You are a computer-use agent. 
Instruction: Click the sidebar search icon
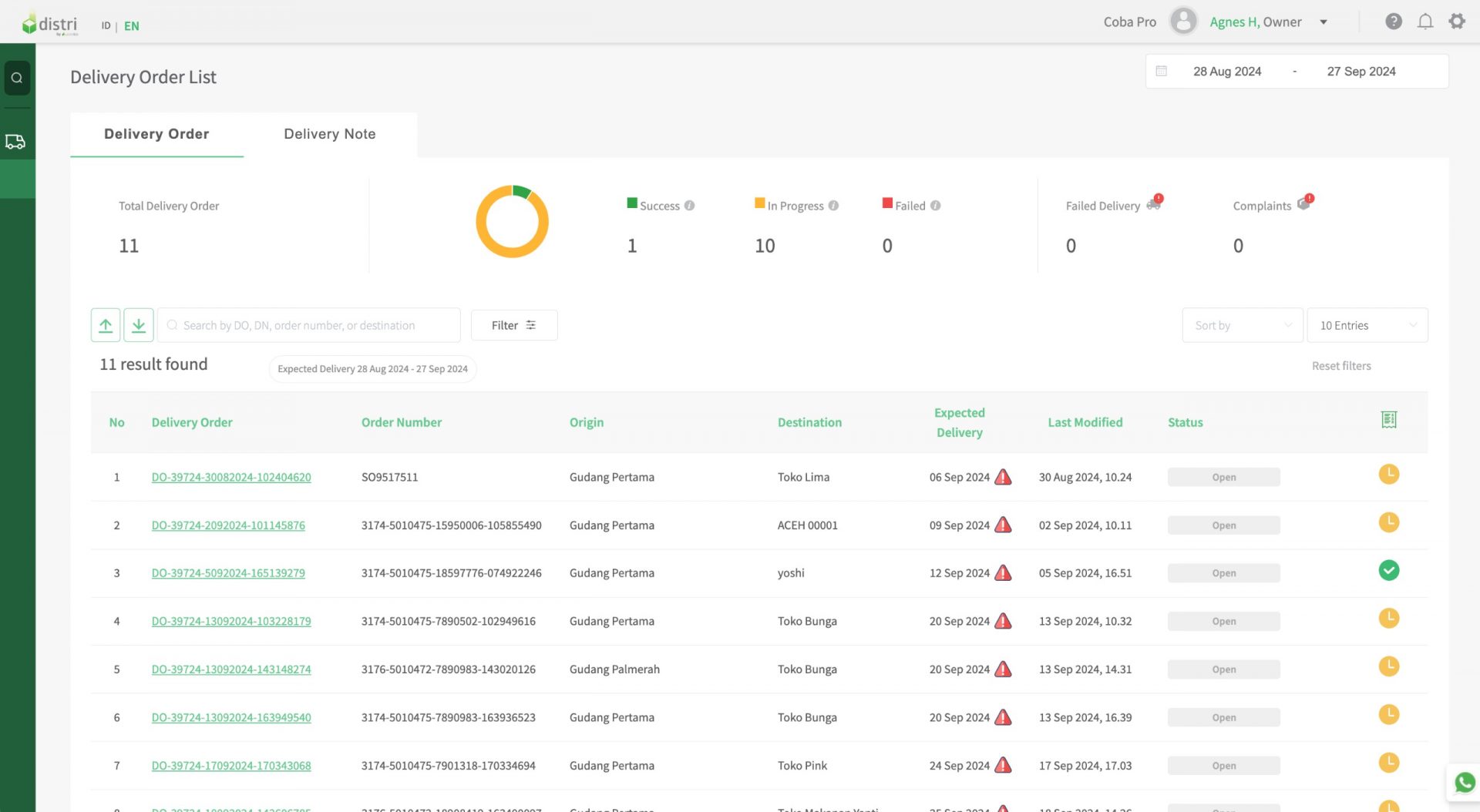tap(17, 78)
